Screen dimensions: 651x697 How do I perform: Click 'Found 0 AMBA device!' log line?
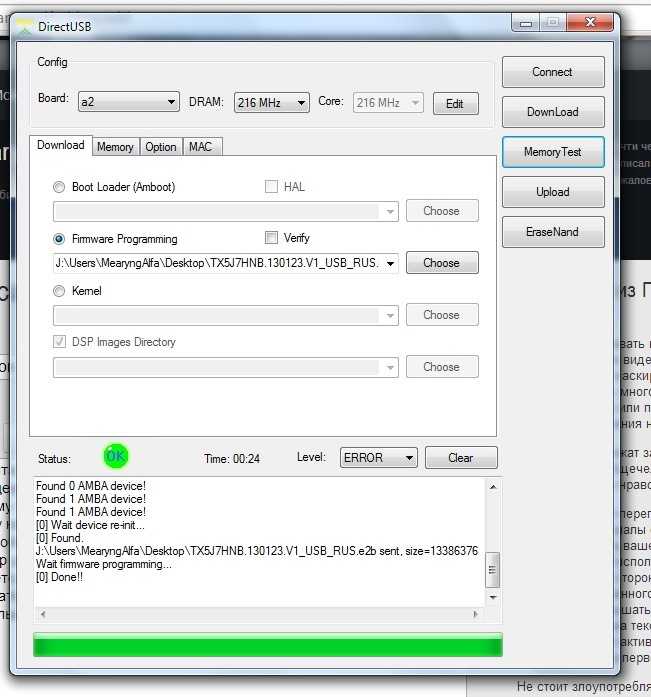tap(91, 486)
